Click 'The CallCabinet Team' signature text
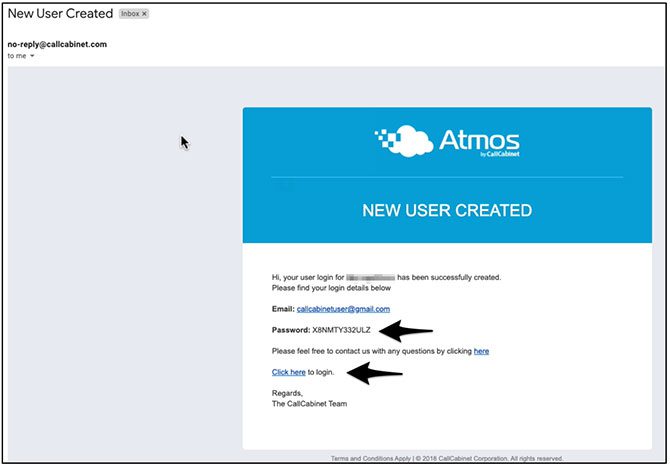The width and height of the screenshot is (670, 468). 309,404
